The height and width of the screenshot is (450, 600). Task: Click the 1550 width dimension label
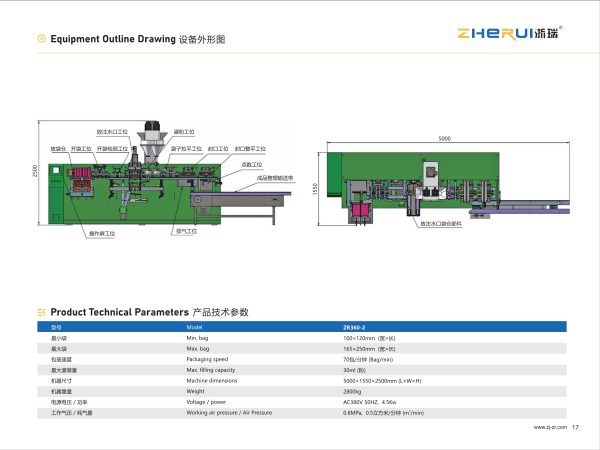click(315, 189)
